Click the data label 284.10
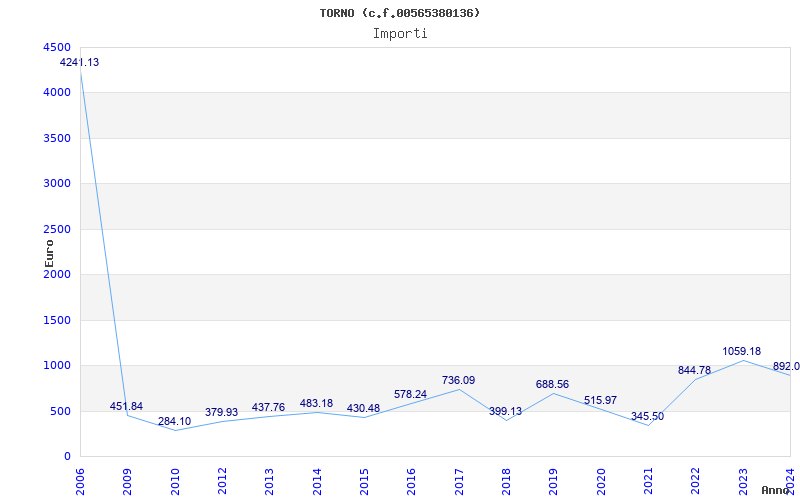 tap(174, 421)
